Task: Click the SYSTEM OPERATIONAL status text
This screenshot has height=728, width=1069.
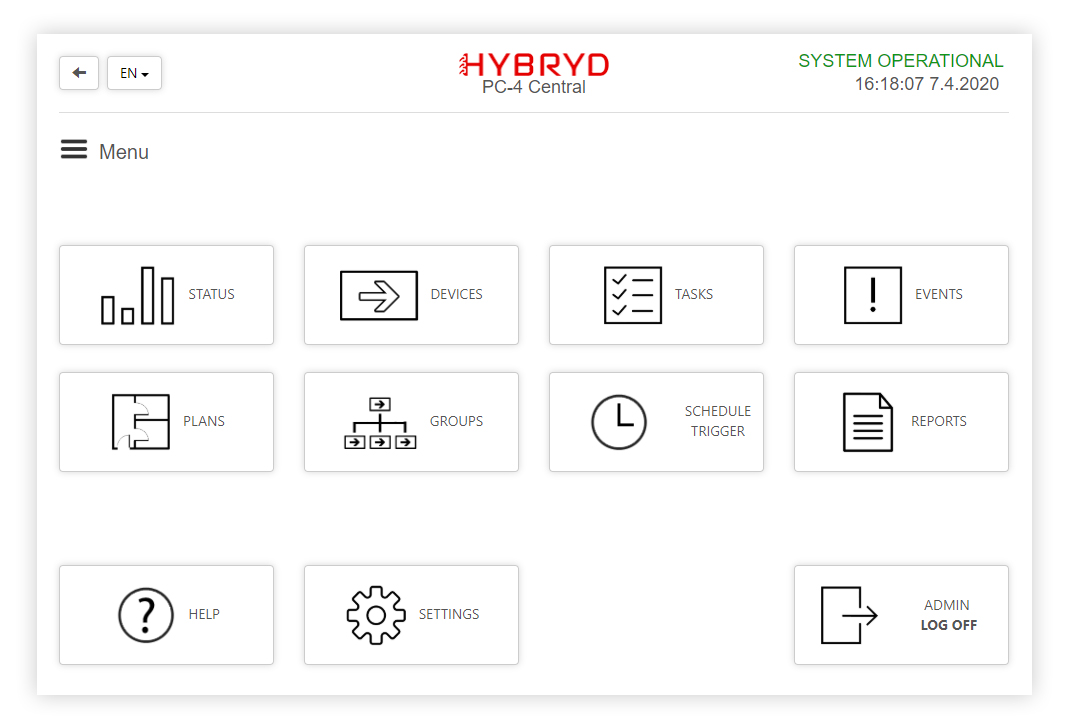Action: (x=901, y=61)
